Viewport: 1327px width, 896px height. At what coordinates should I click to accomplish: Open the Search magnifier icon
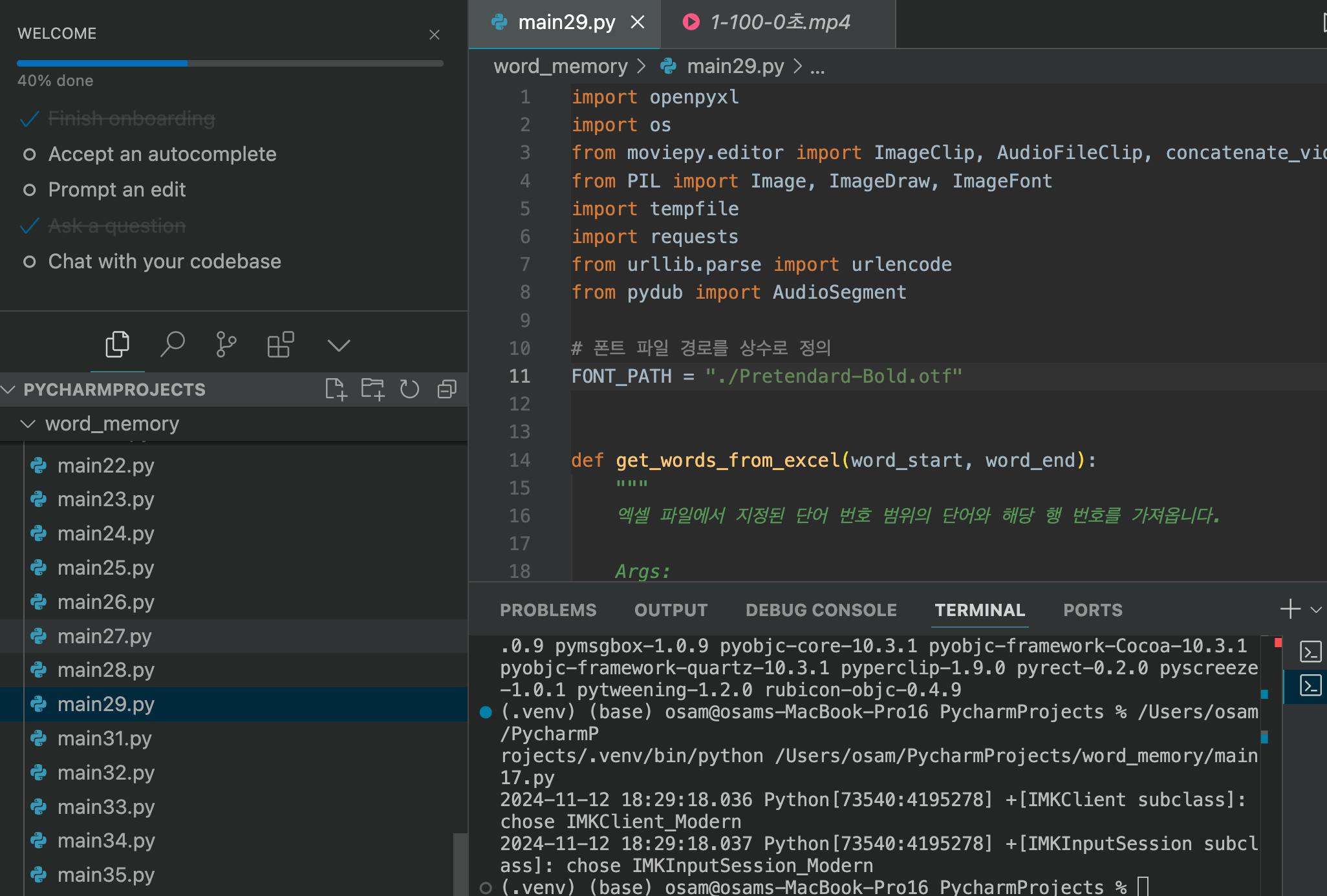tap(172, 345)
